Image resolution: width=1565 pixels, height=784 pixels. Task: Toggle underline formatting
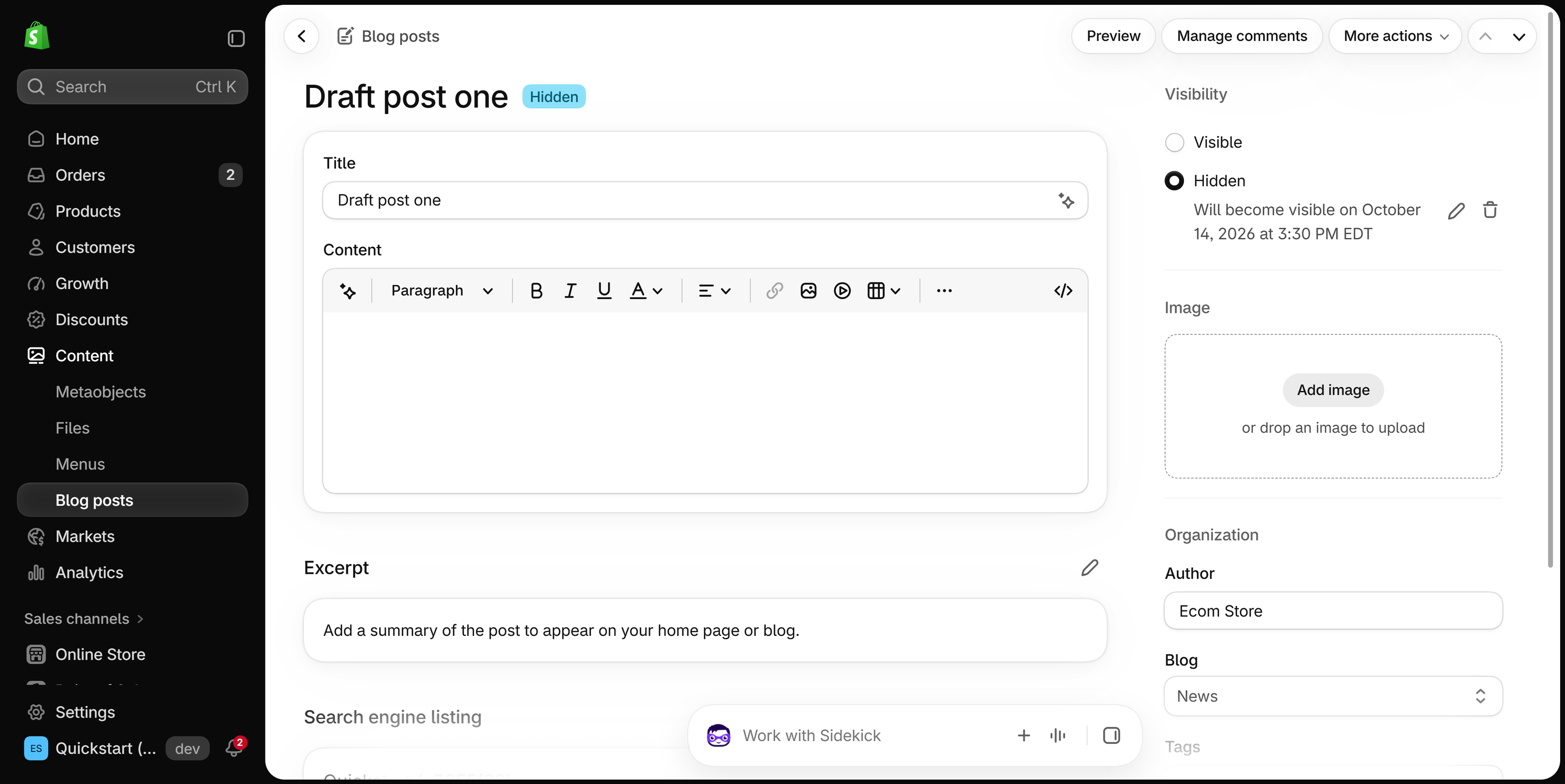[x=604, y=291]
